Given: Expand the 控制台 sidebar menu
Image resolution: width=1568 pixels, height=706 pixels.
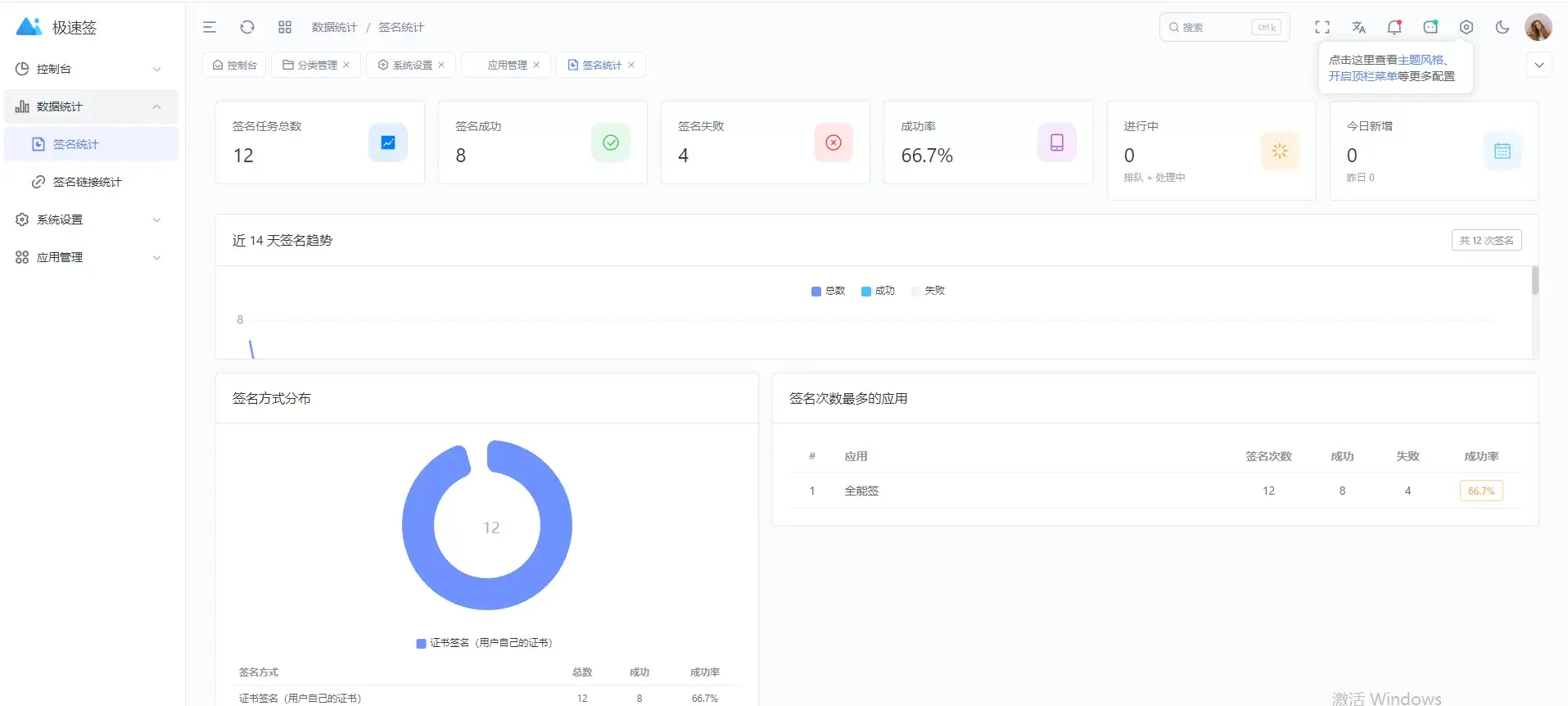Looking at the screenshot, I should coord(91,69).
